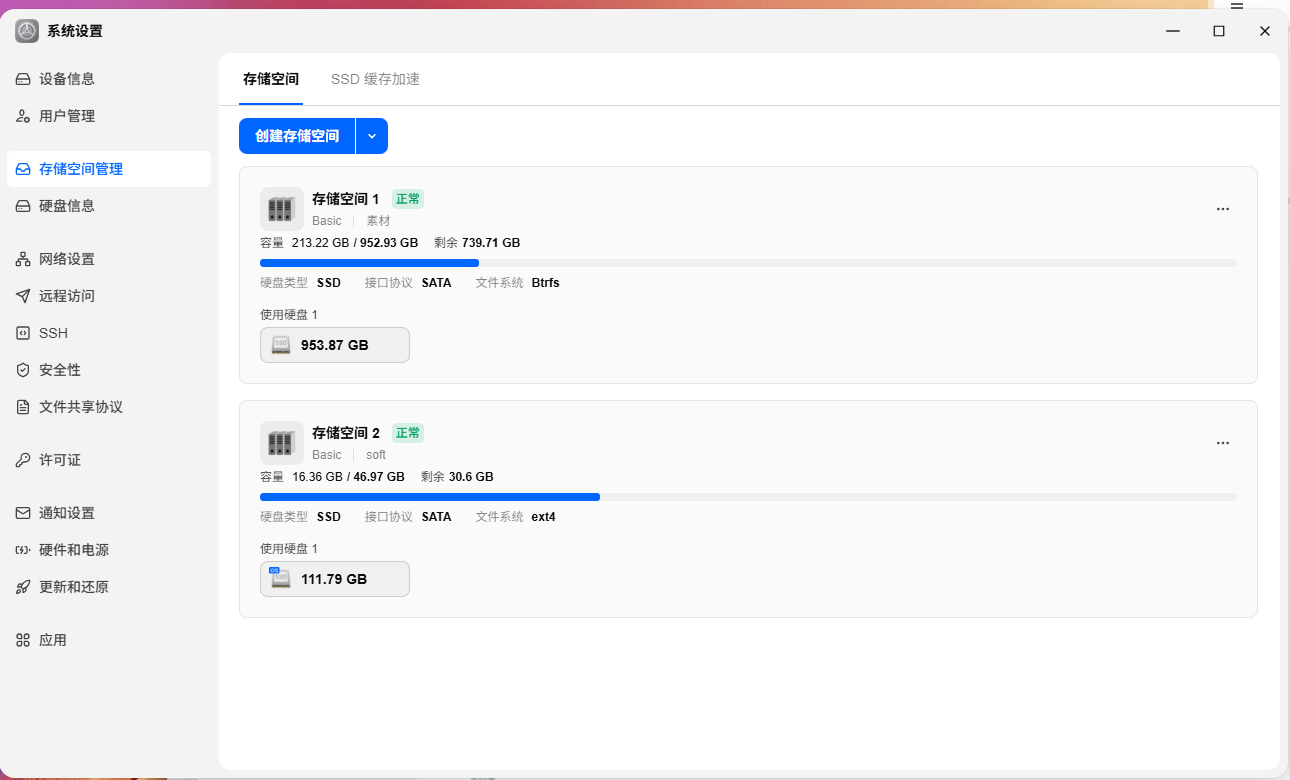The width and height of the screenshot is (1290, 780).
Task: Click the 存储空间 1 capacity usage bar
Action: coord(748,263)
